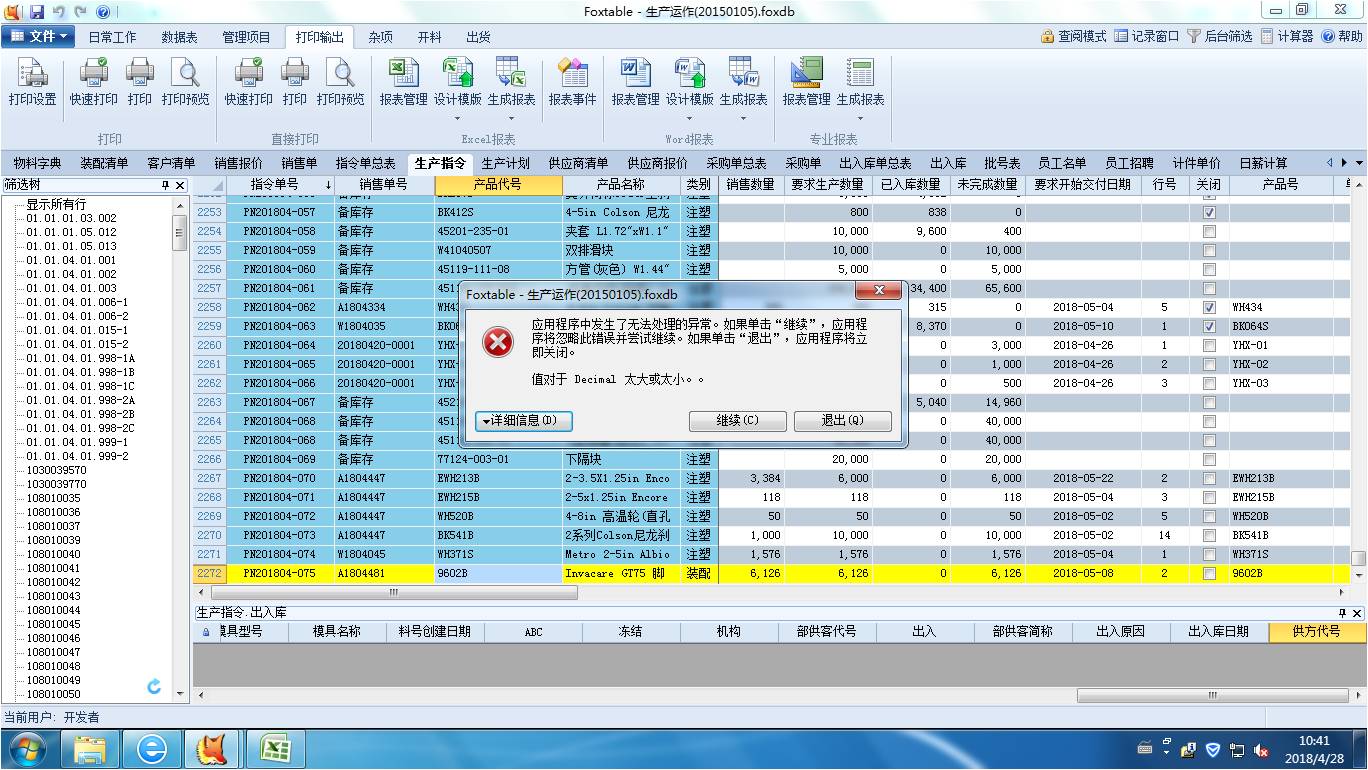Switch to the 管理项目 ribbon tab
Image resolution: width=1368 pixels, height=770 pixels.
point(246,37)
